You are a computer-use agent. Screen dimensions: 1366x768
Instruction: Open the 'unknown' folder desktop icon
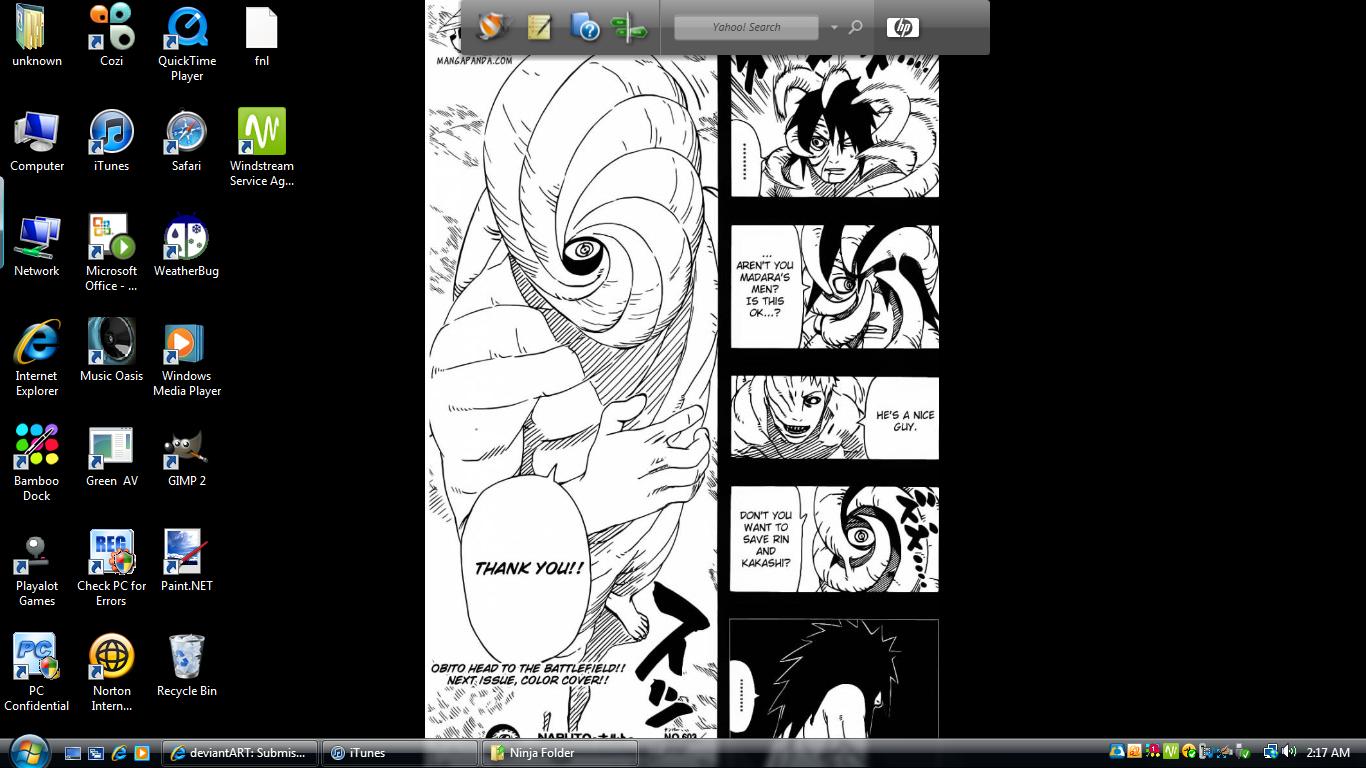(36, 38)
